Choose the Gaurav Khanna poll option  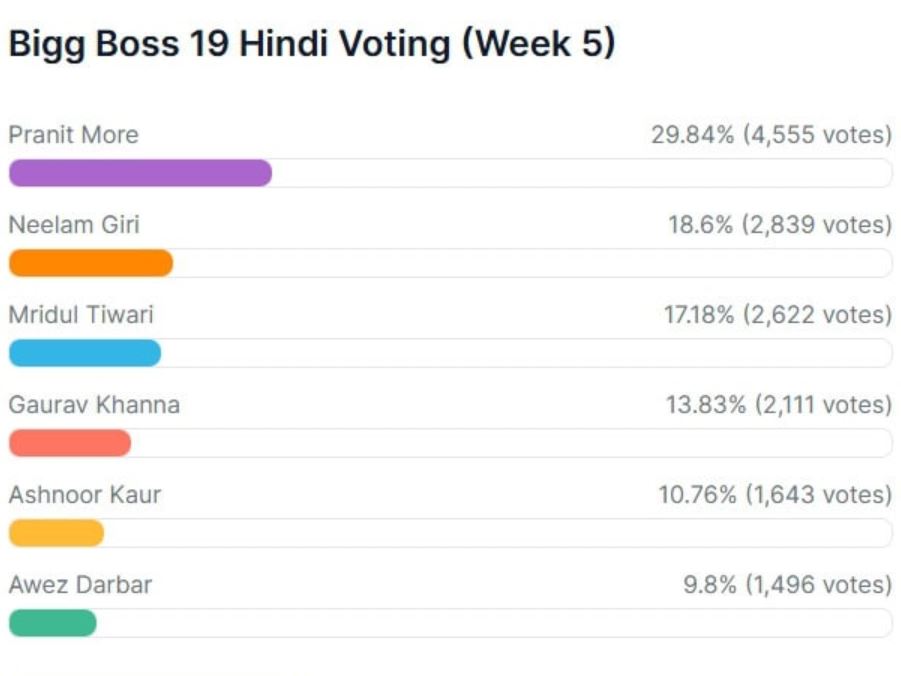pos(94,405)
